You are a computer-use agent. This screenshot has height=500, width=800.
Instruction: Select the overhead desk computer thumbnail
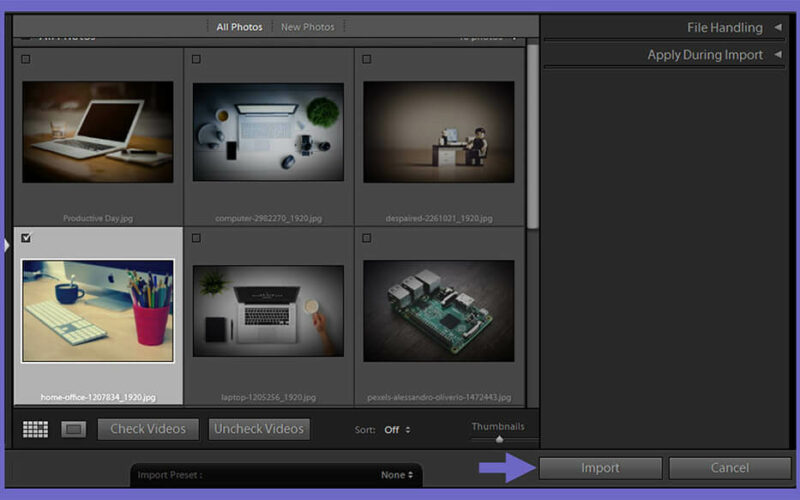click(x=268, y=132)
